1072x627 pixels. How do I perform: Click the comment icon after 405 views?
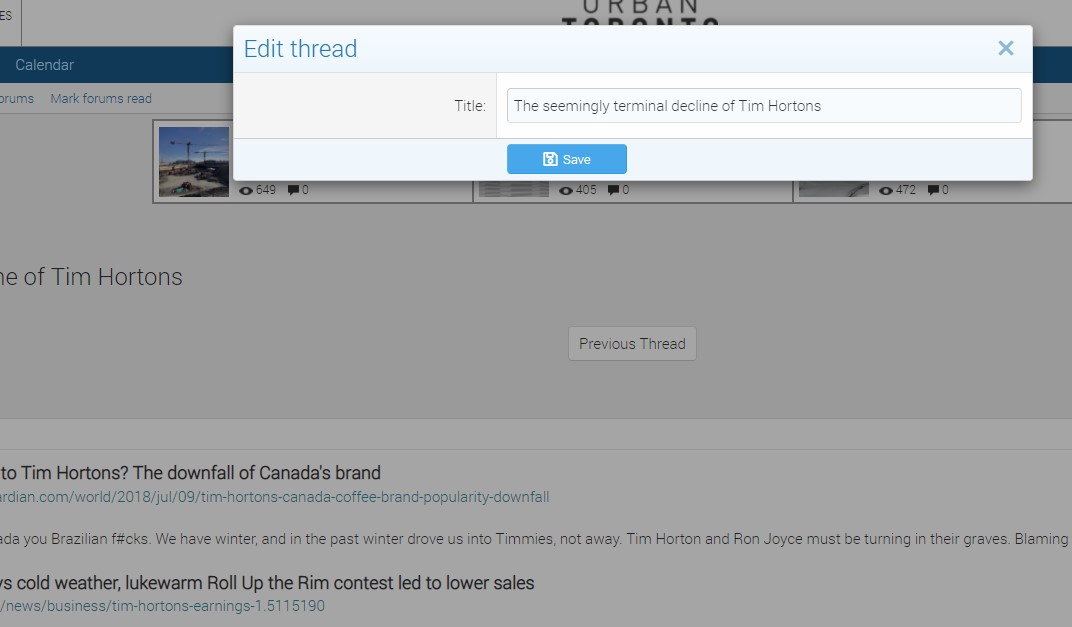(x=613, y=190)
